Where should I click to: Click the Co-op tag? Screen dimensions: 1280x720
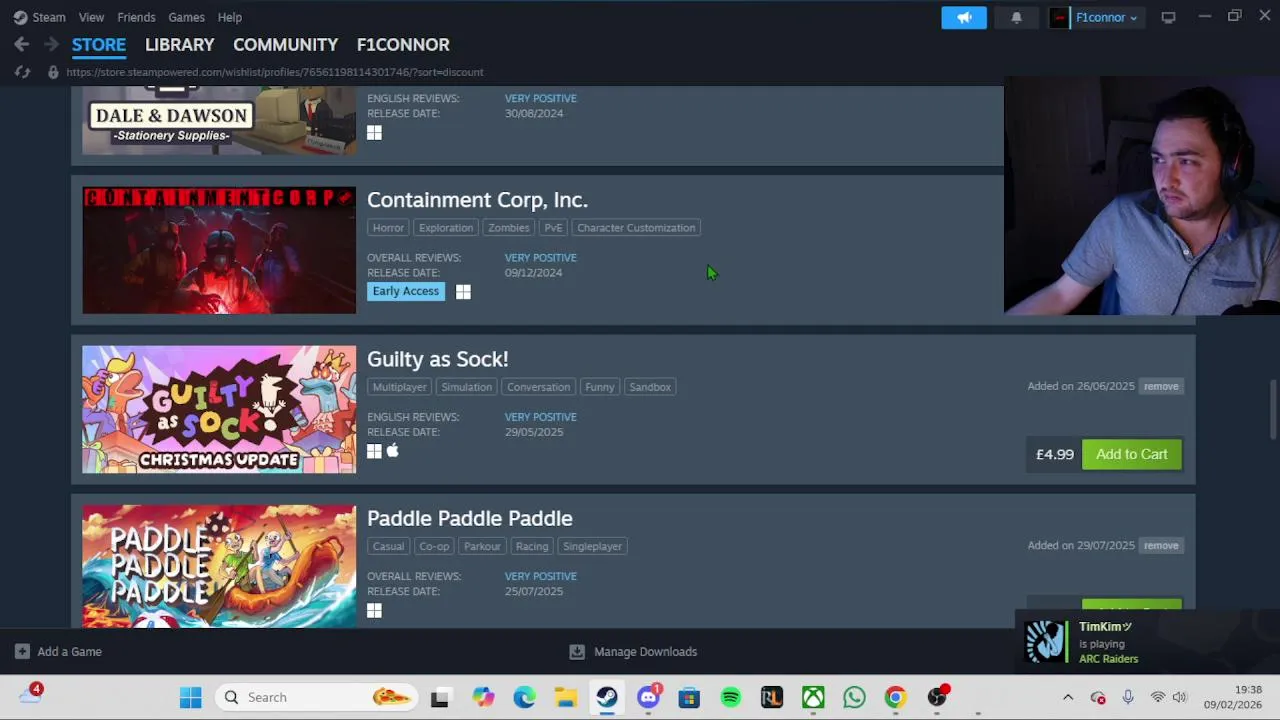434,546
